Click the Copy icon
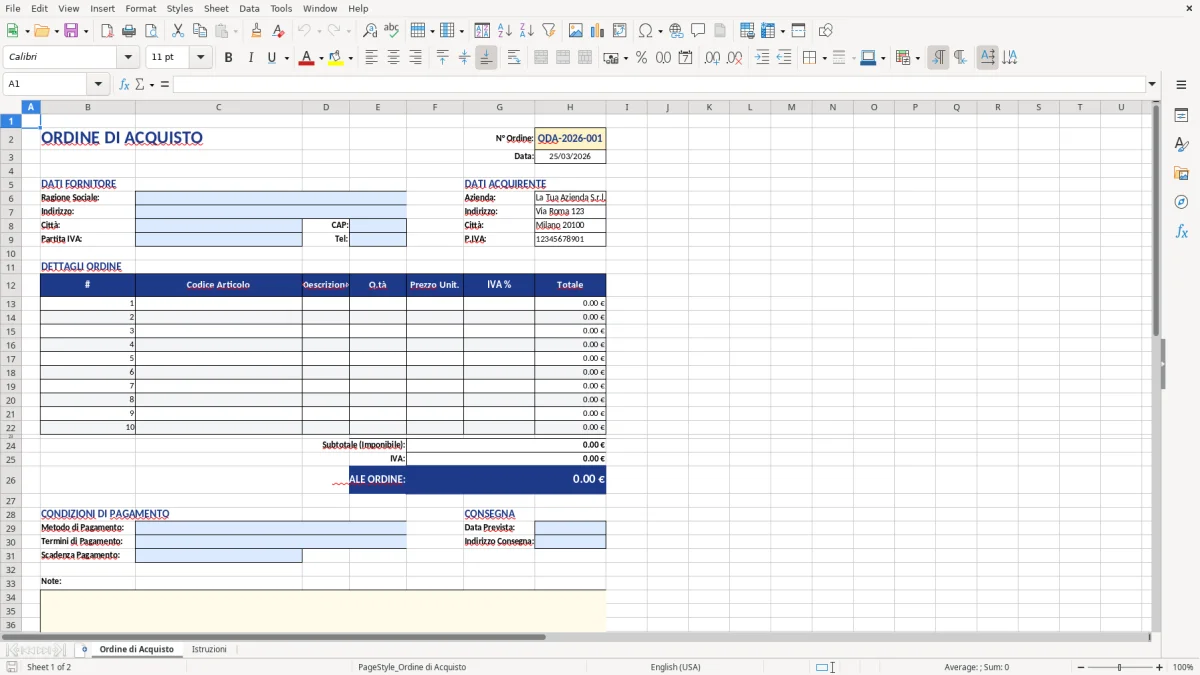 pos(199,31)
